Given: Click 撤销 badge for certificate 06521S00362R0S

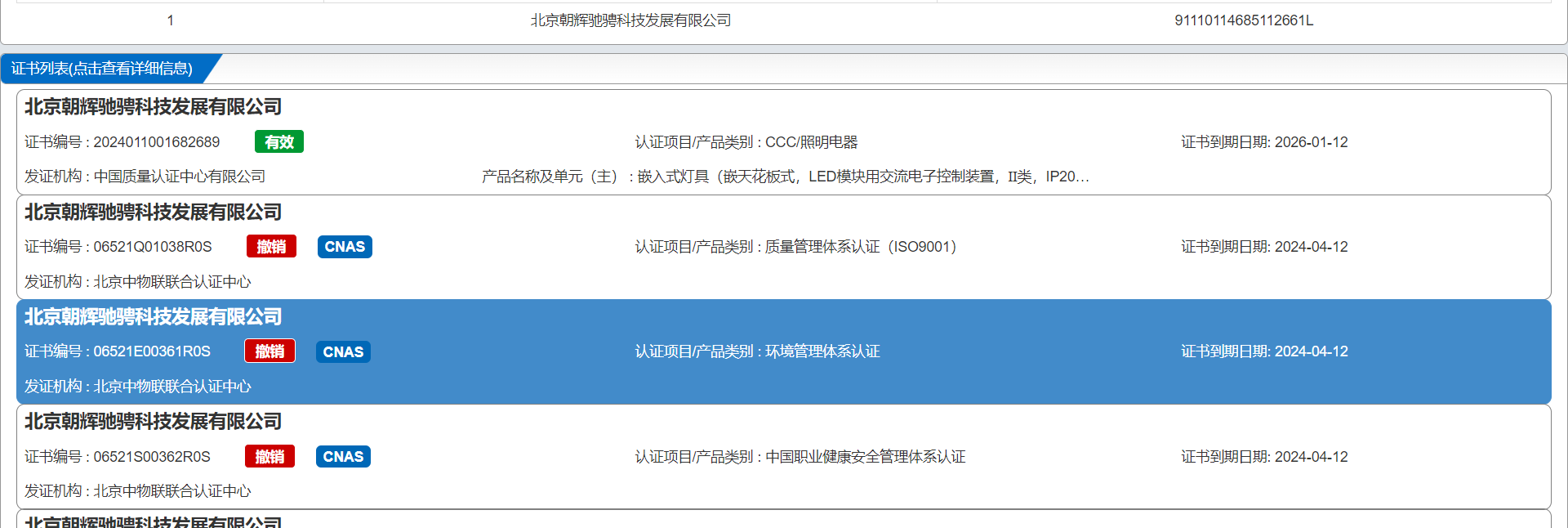Looking at the screenshot, I should pyautogui.click(x=269, y=456).
